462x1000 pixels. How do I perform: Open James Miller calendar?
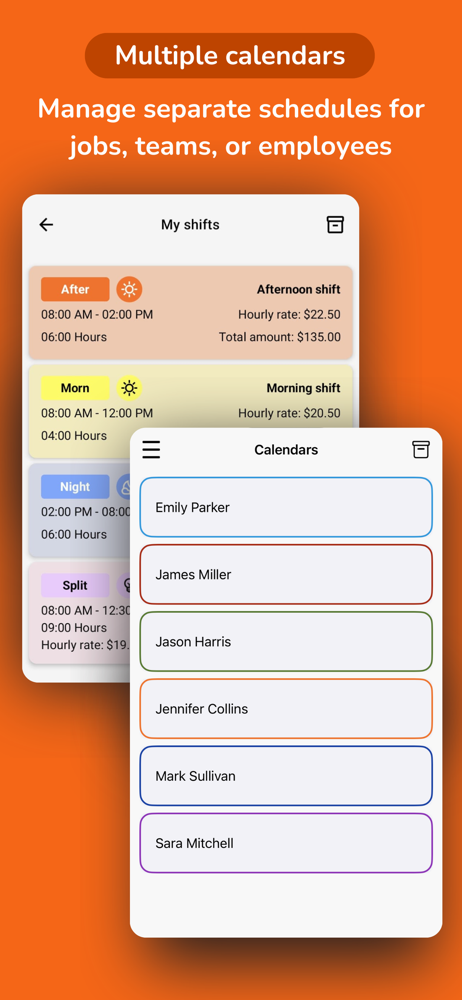286,574
